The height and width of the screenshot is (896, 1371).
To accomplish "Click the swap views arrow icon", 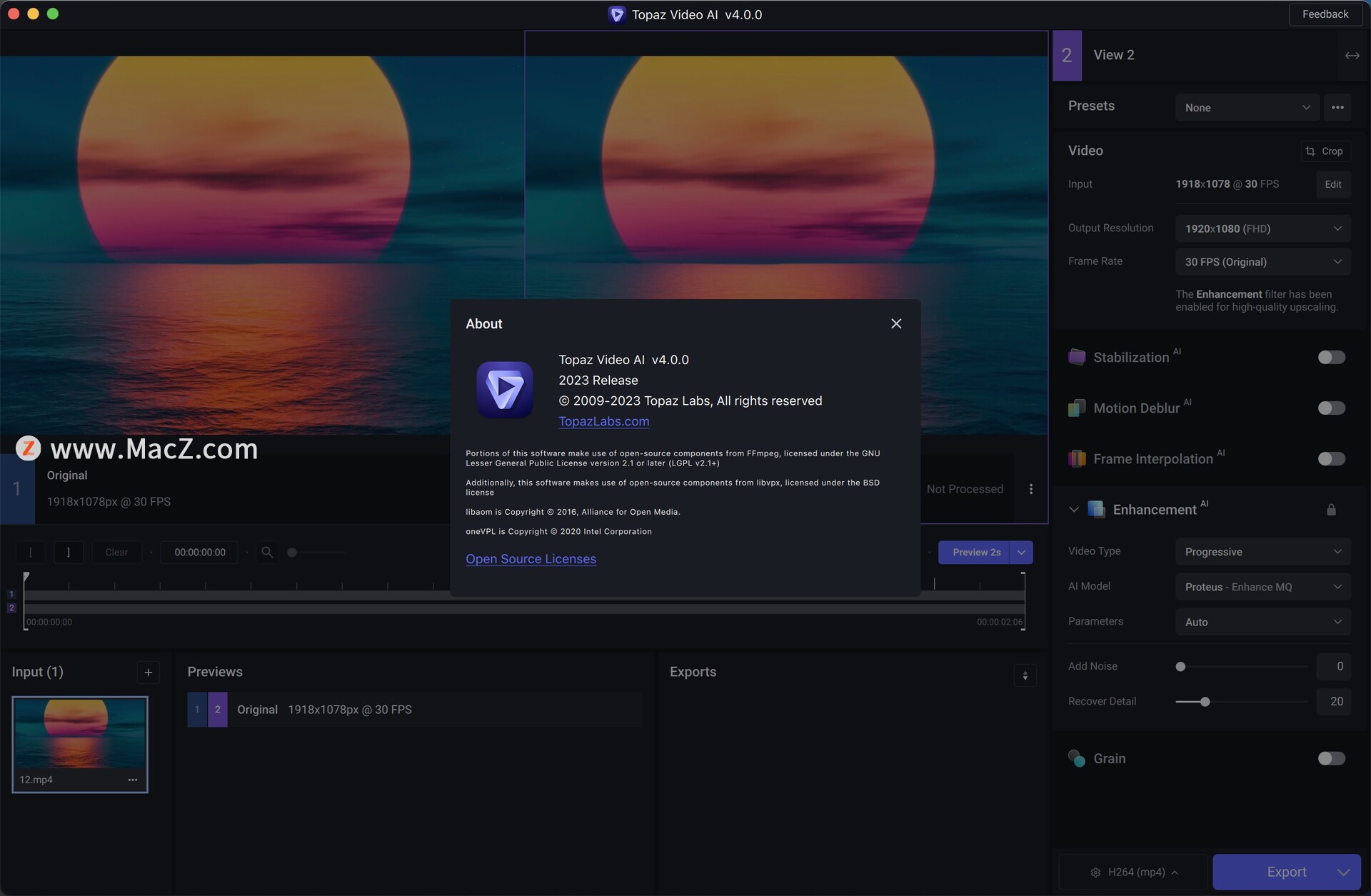I will pyautogui.click(x=1352, y=56).
